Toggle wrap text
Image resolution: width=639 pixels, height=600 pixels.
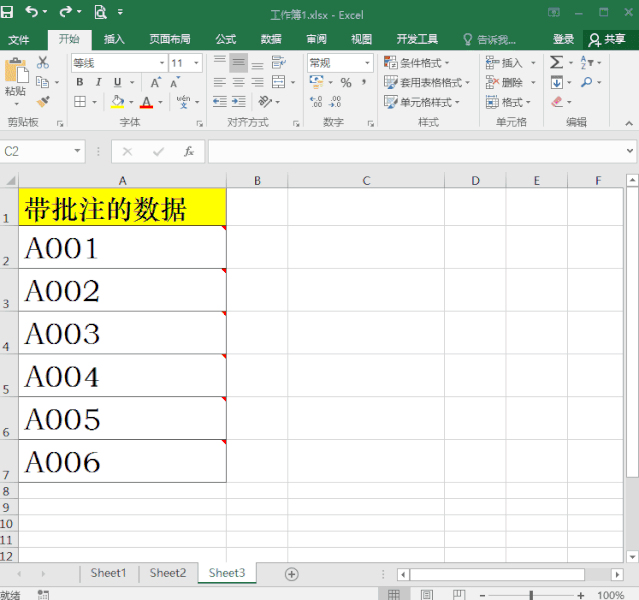click(279, 62)
